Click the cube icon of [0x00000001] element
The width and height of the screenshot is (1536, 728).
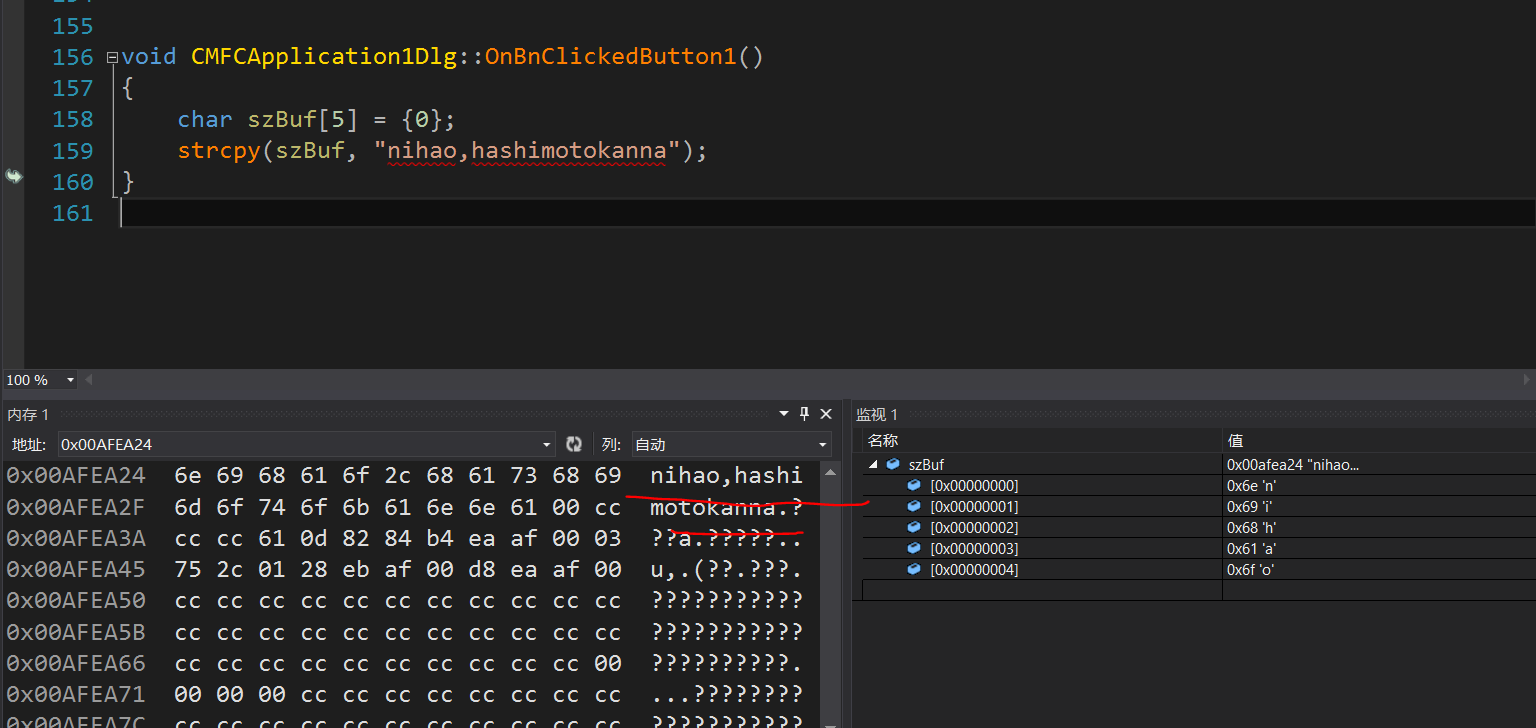[x=914, y=506]
